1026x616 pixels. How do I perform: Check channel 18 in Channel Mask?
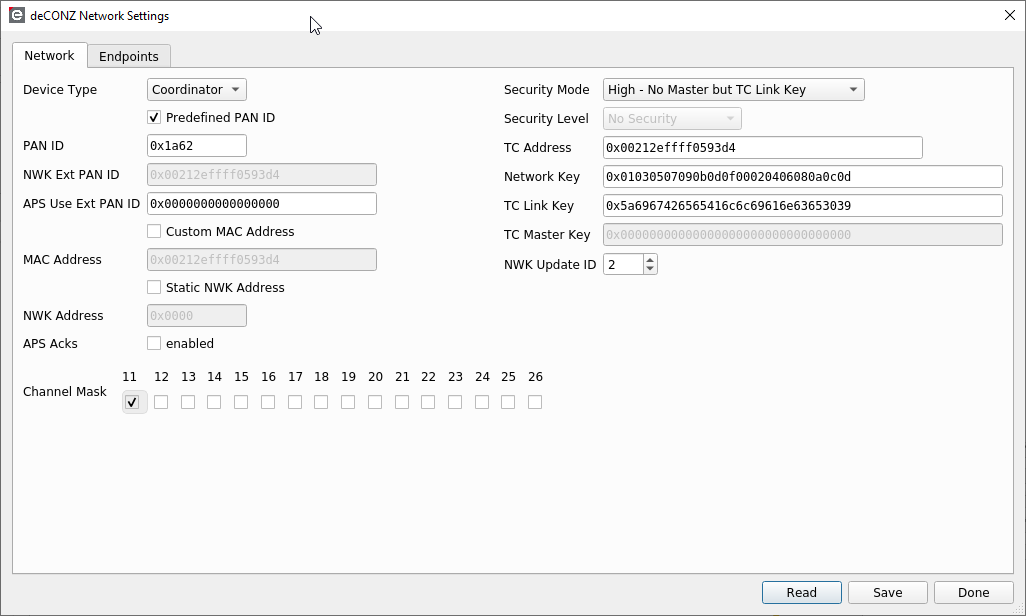click(321, 402)
